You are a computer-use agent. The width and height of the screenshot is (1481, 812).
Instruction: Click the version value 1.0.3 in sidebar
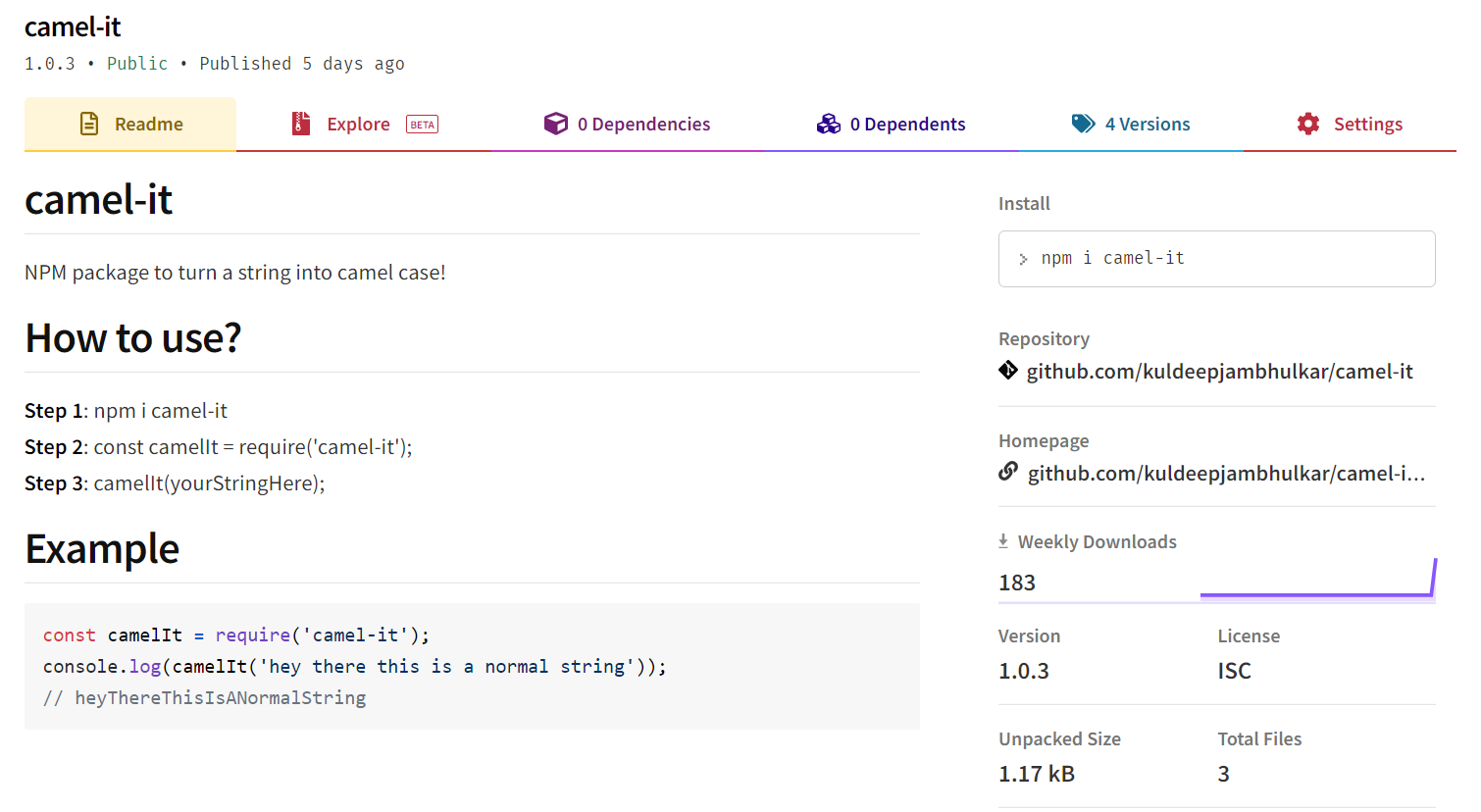(1024, 671)
